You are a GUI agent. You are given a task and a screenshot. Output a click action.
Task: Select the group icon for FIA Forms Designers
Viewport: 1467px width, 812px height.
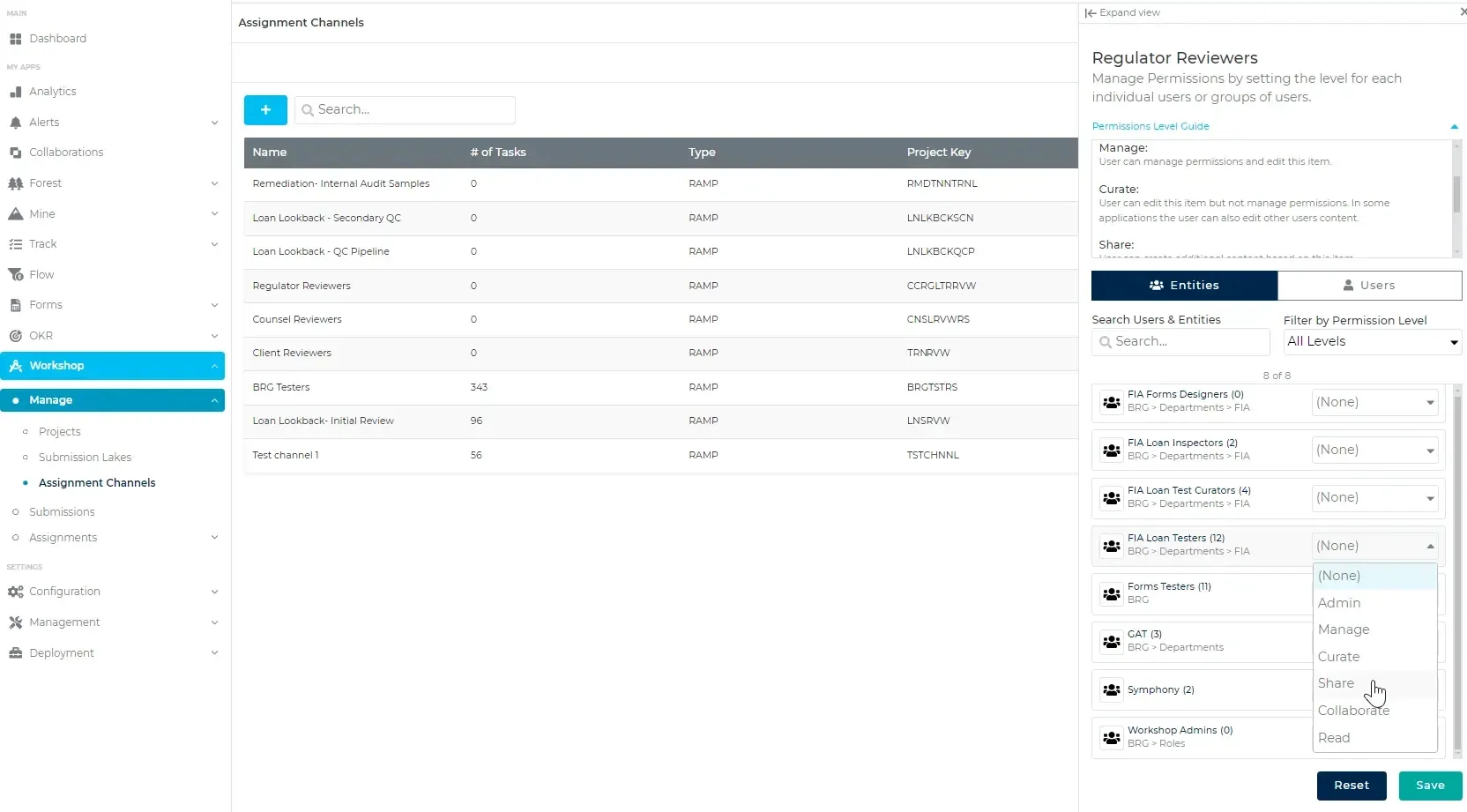click(x=1112, y=402)
